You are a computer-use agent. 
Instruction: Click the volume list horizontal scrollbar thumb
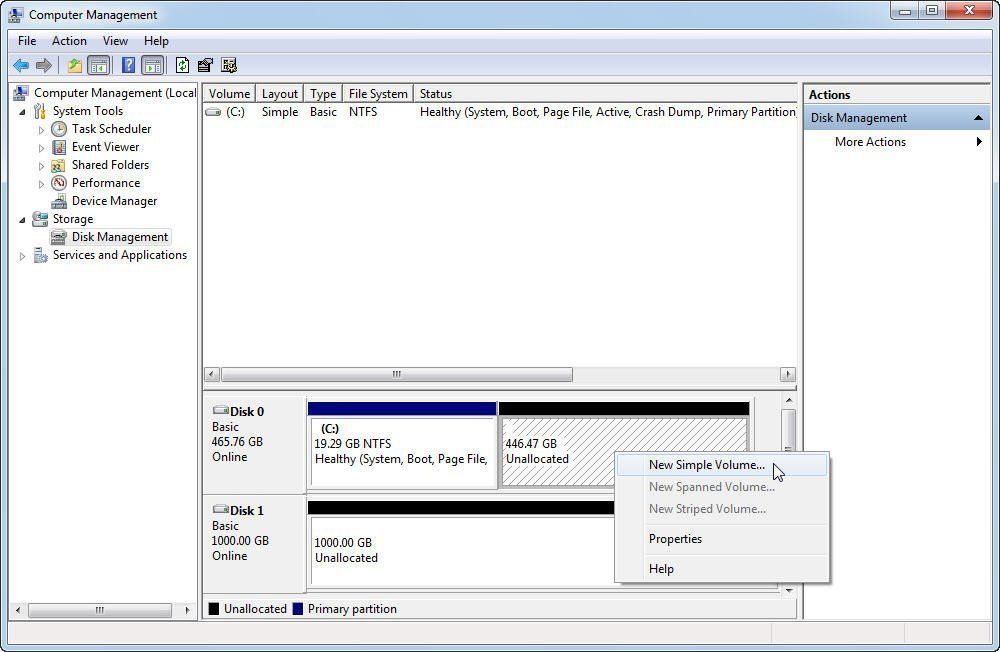(x=397, y=374)
